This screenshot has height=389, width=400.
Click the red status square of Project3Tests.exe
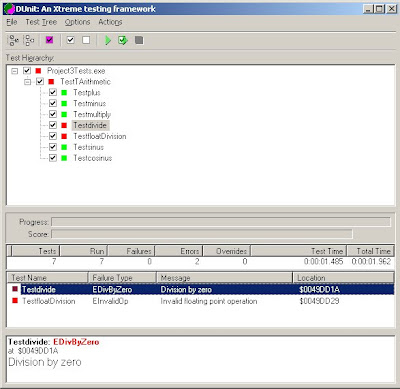click(x=38, y=71)
